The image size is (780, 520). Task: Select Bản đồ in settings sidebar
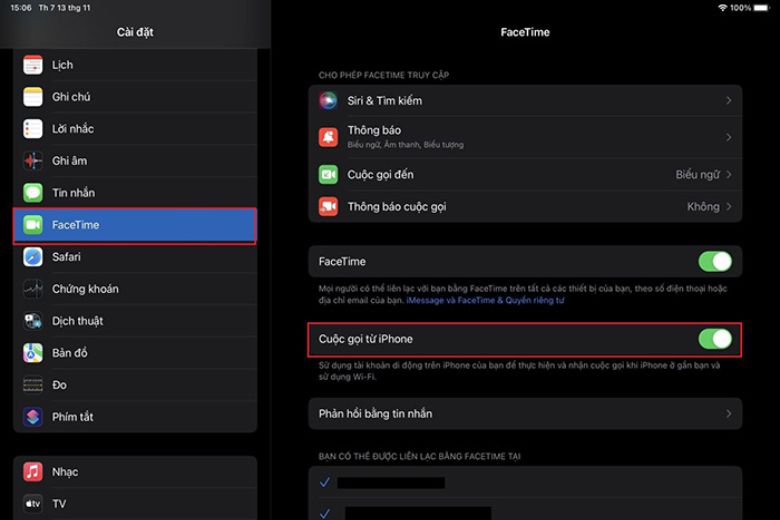(135, 353)
